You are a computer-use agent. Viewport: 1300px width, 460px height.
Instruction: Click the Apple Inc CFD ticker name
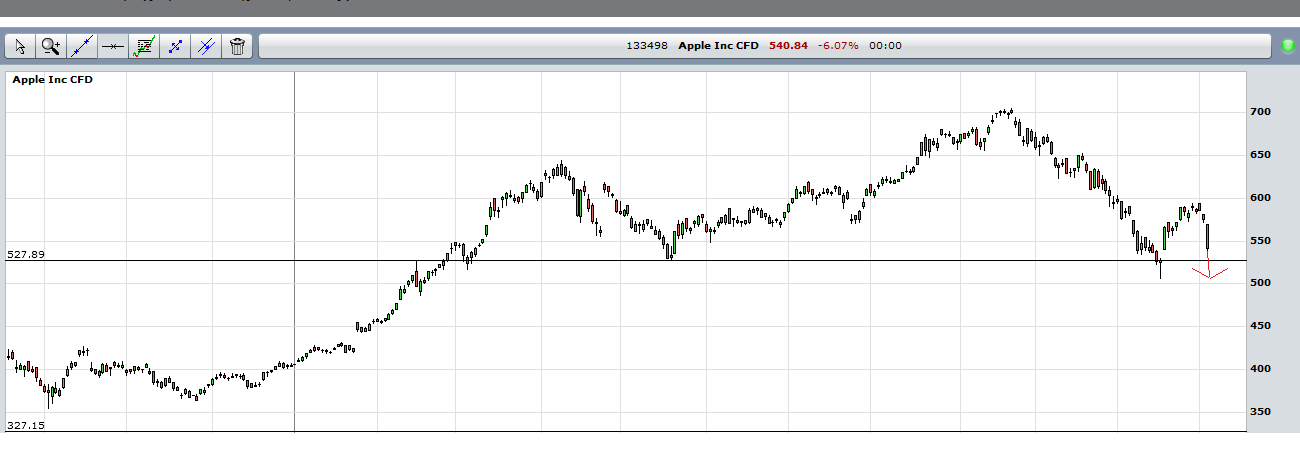pyautogui.click(x=719, y=46)
